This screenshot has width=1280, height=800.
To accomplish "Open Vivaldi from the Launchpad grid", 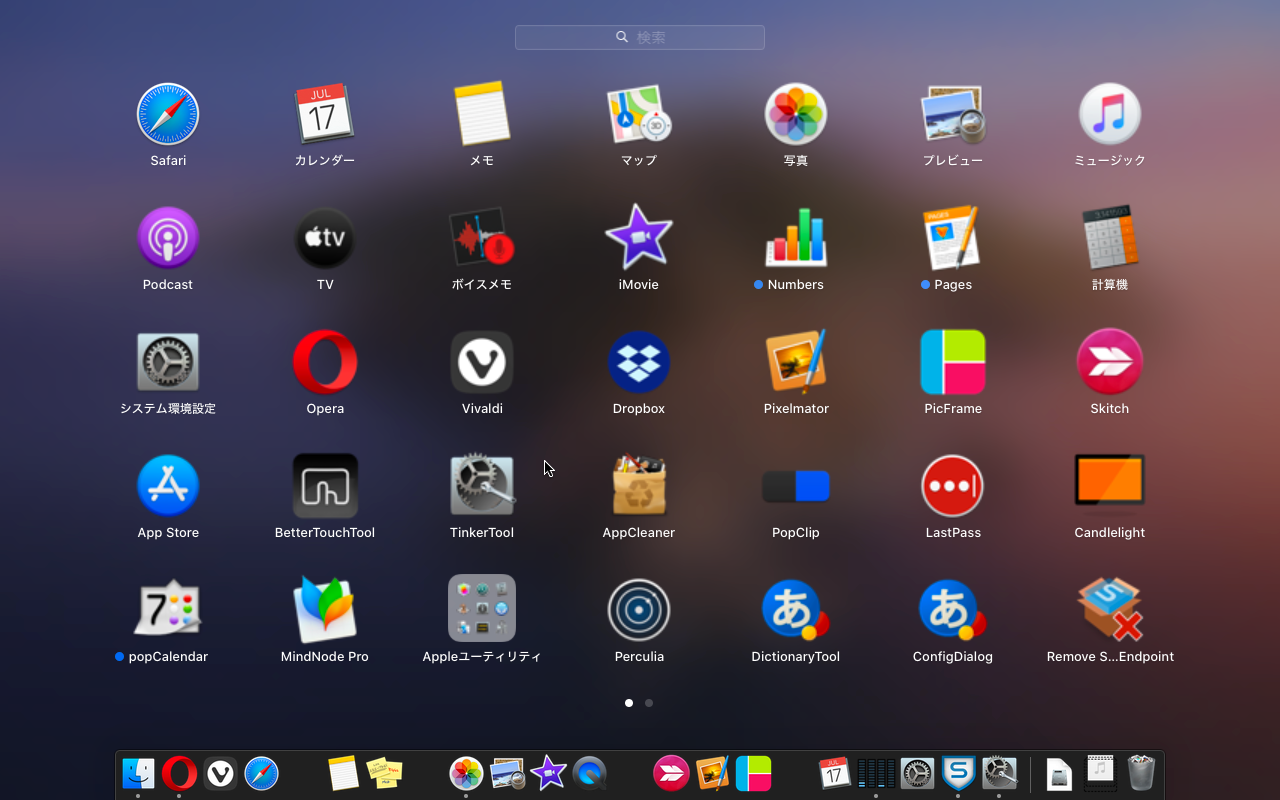I will tap(482, 362).
